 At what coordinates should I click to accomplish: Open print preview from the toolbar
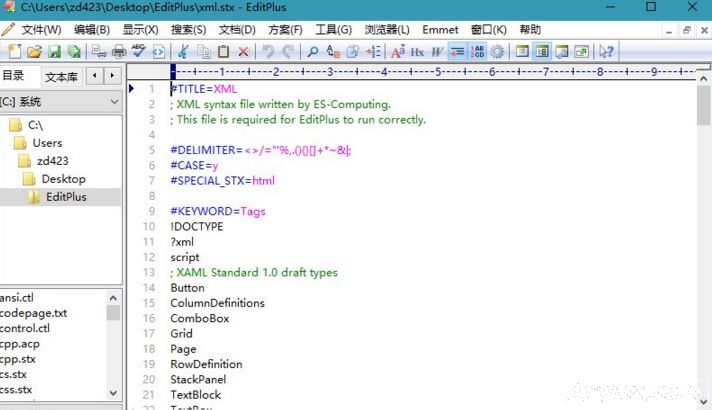pos(99,51)
